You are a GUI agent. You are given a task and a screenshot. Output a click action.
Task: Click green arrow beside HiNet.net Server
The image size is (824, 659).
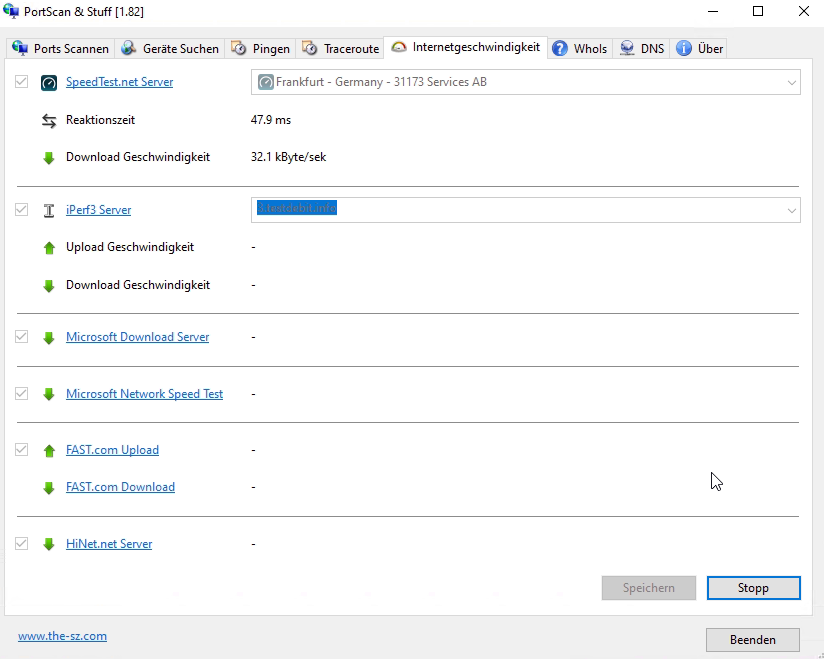(x=49, y=545)
